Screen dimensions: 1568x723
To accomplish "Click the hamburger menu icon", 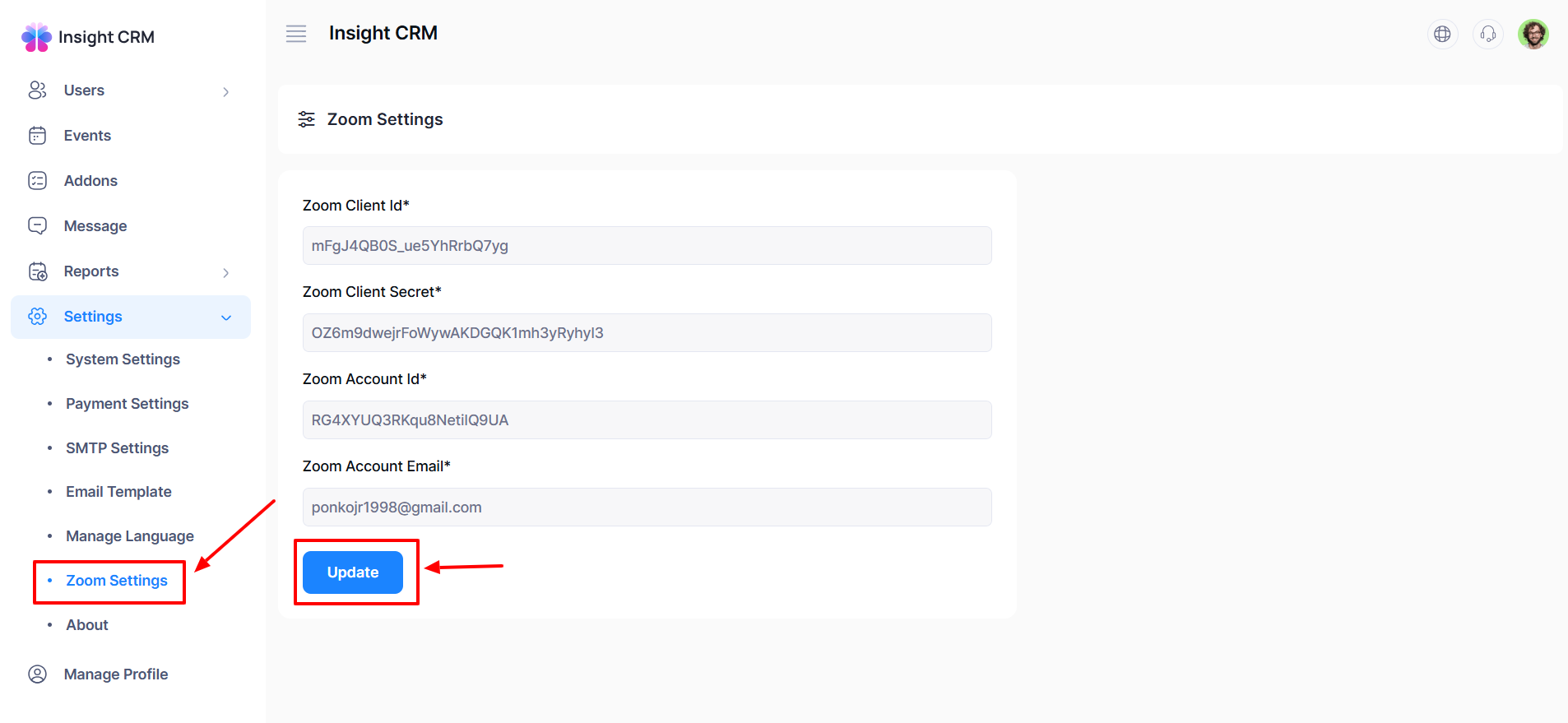I will coord(296,34).
